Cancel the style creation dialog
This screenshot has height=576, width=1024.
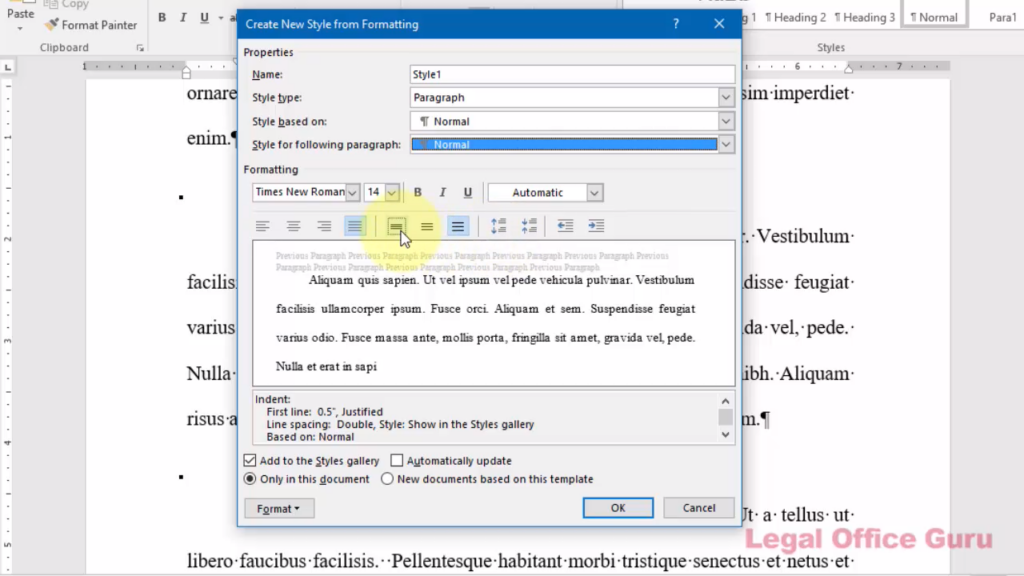click(698, 507)
